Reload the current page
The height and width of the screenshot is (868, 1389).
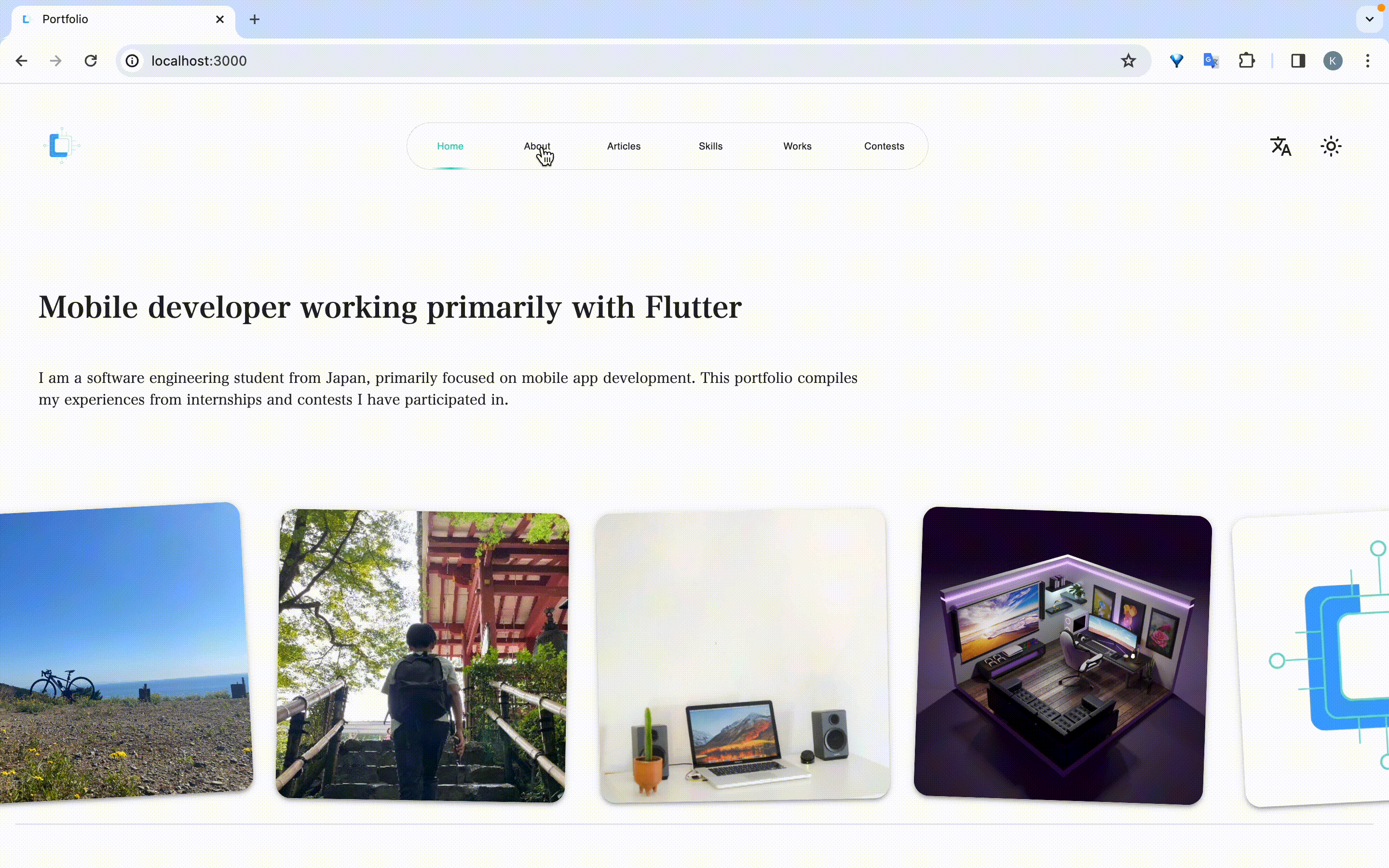pos(91,61)
